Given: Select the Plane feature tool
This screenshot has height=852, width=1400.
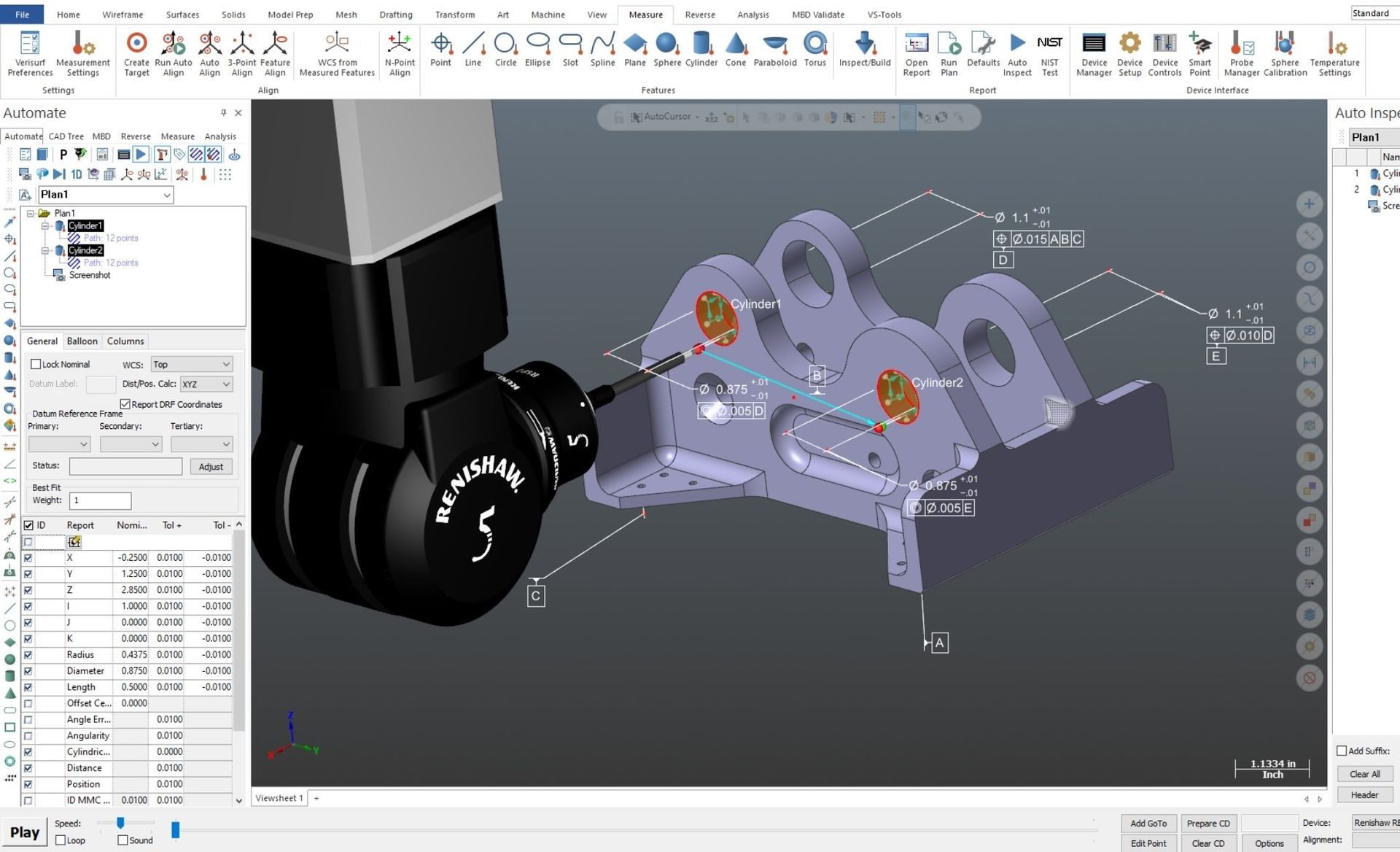Looking at the screenshot, I should click(x=634, y=50).
